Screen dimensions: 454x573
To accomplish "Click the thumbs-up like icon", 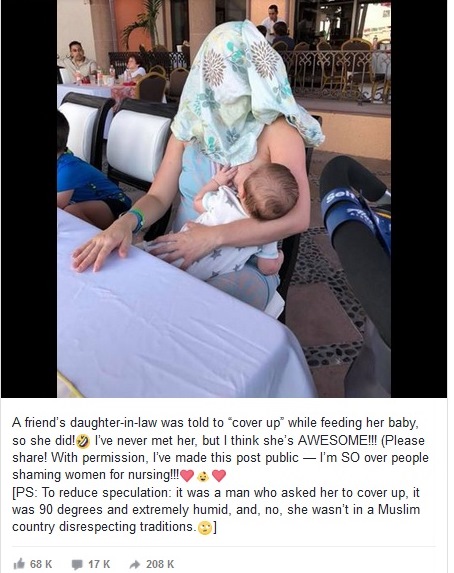I will (19, 564).
